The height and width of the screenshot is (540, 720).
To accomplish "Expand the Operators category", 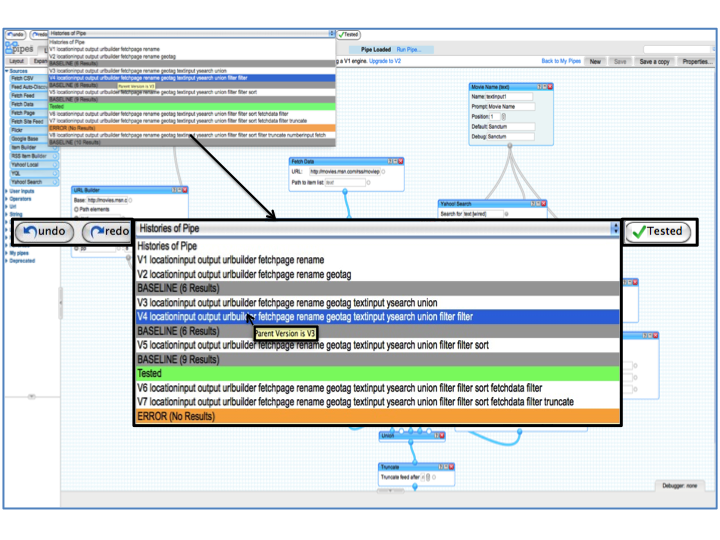I will coord(7,199).
